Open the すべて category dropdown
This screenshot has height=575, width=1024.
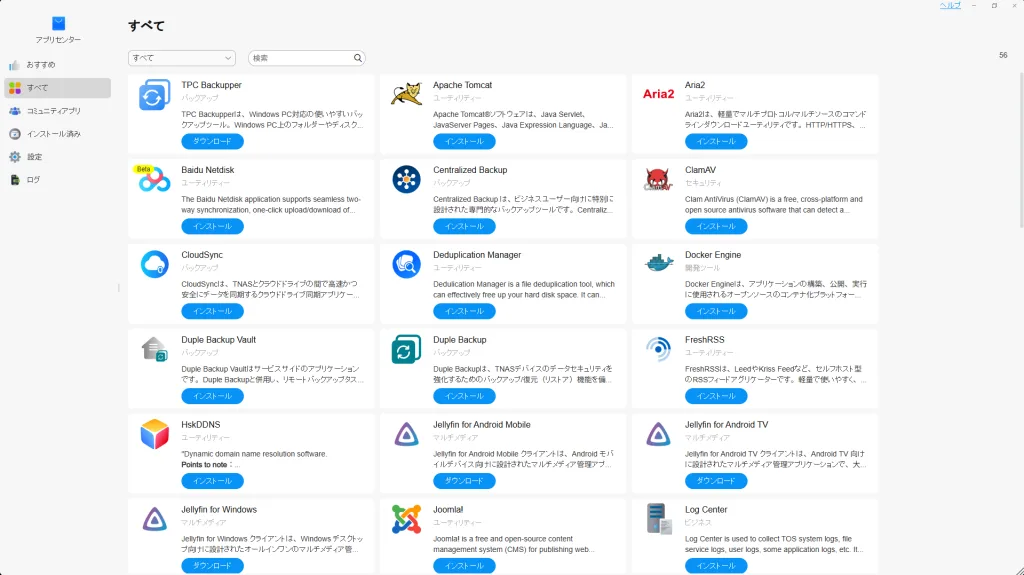(x=182, y=58)
